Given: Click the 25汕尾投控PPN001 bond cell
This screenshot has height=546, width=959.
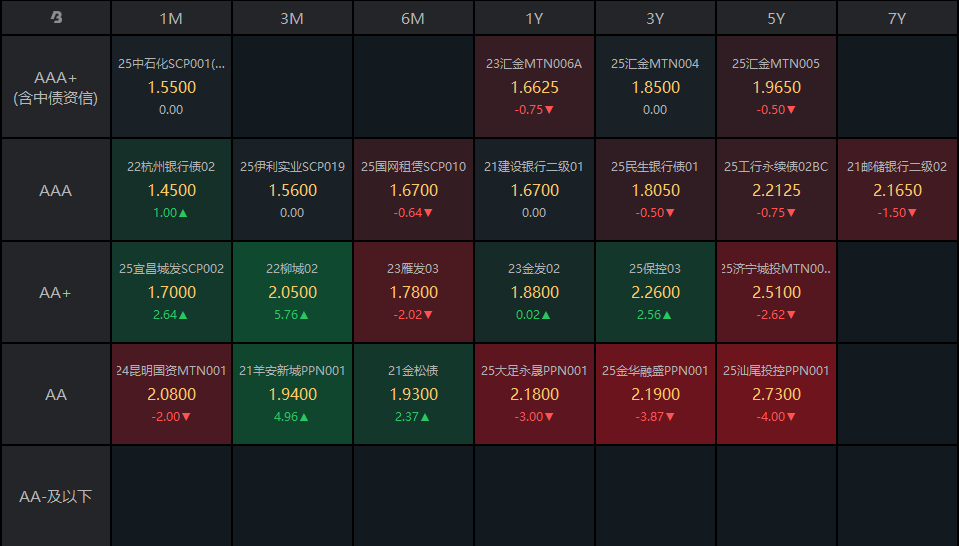Looking at the screenshot, I should pos(776,394).
